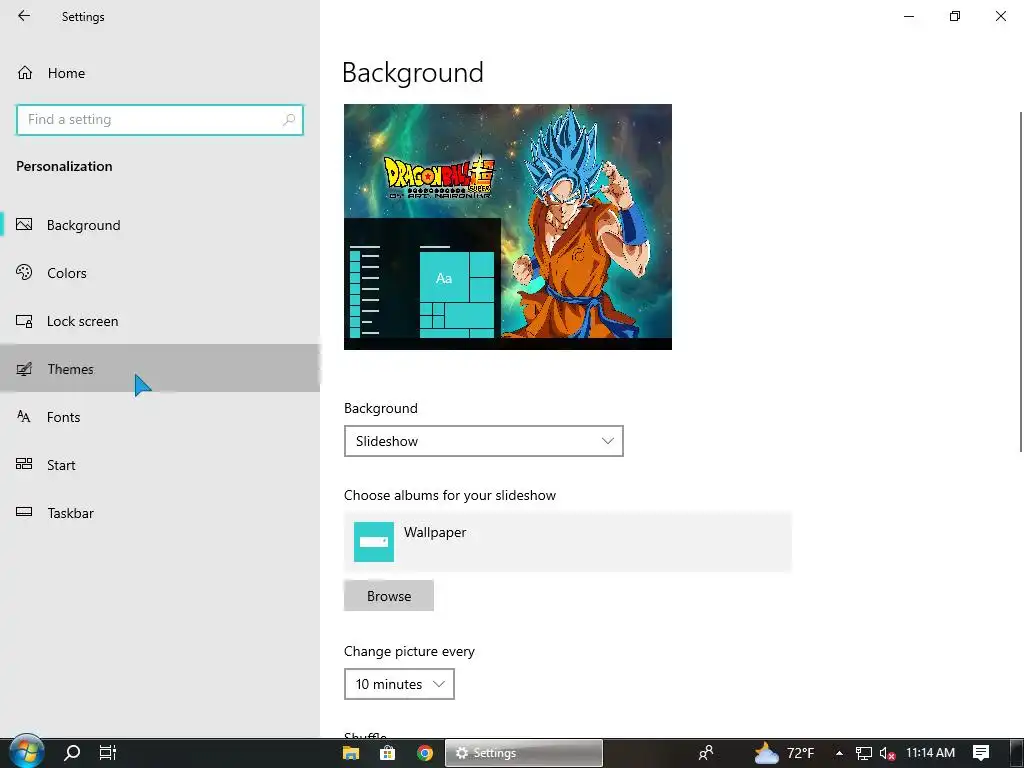Open the Change picture every 10 minutes dropdown
The height and width of the screenshot is (768, 1024).
[399, 684]
